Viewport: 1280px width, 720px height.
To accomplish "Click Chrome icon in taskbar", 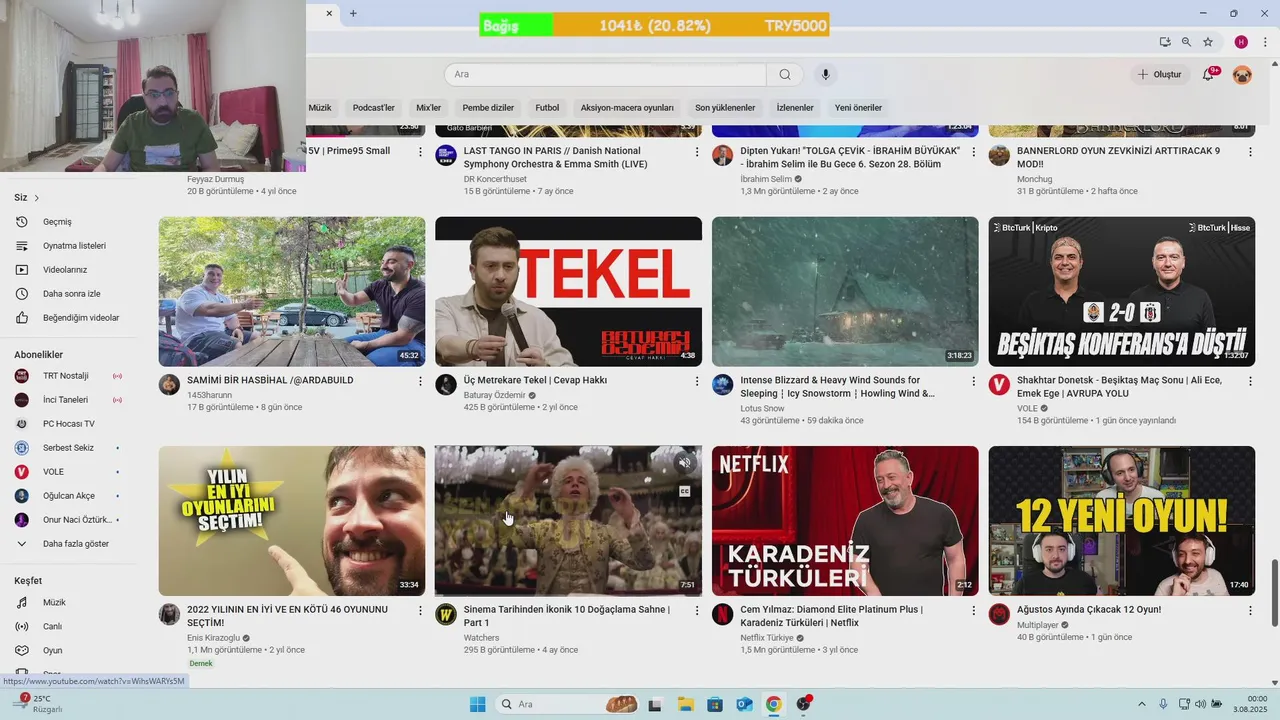I will 773,704.
